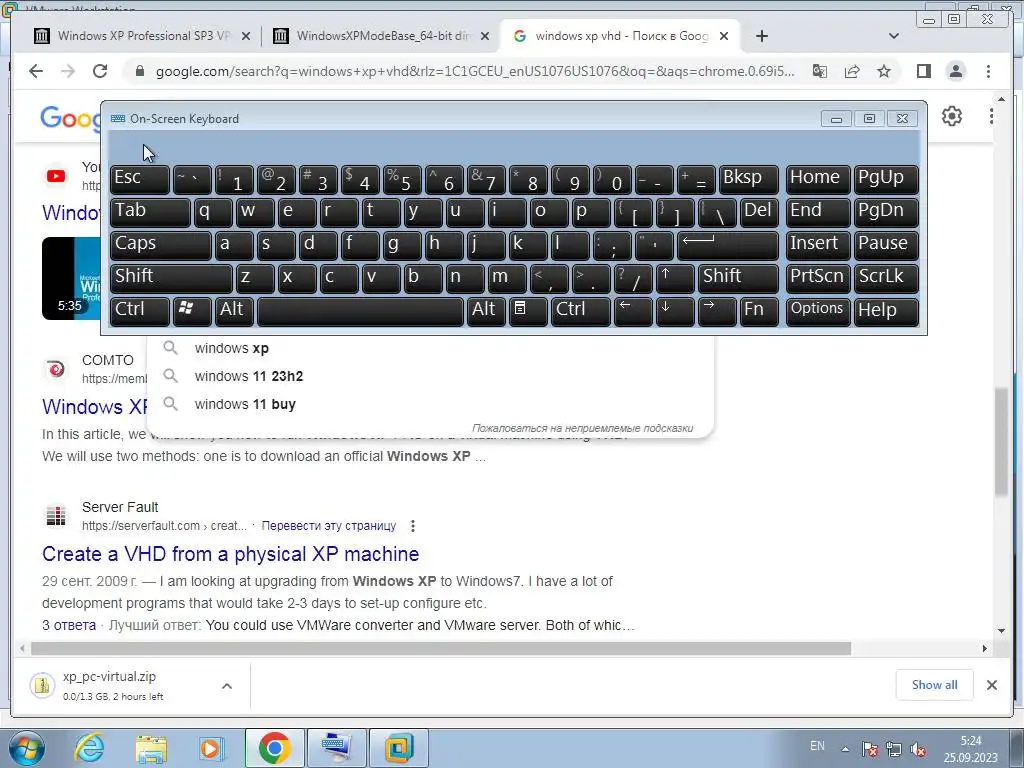Click the page's vertical scrollbar thumb
Screen dimensions: 1024x768
pyautogui.click(x=1002, y=441)
